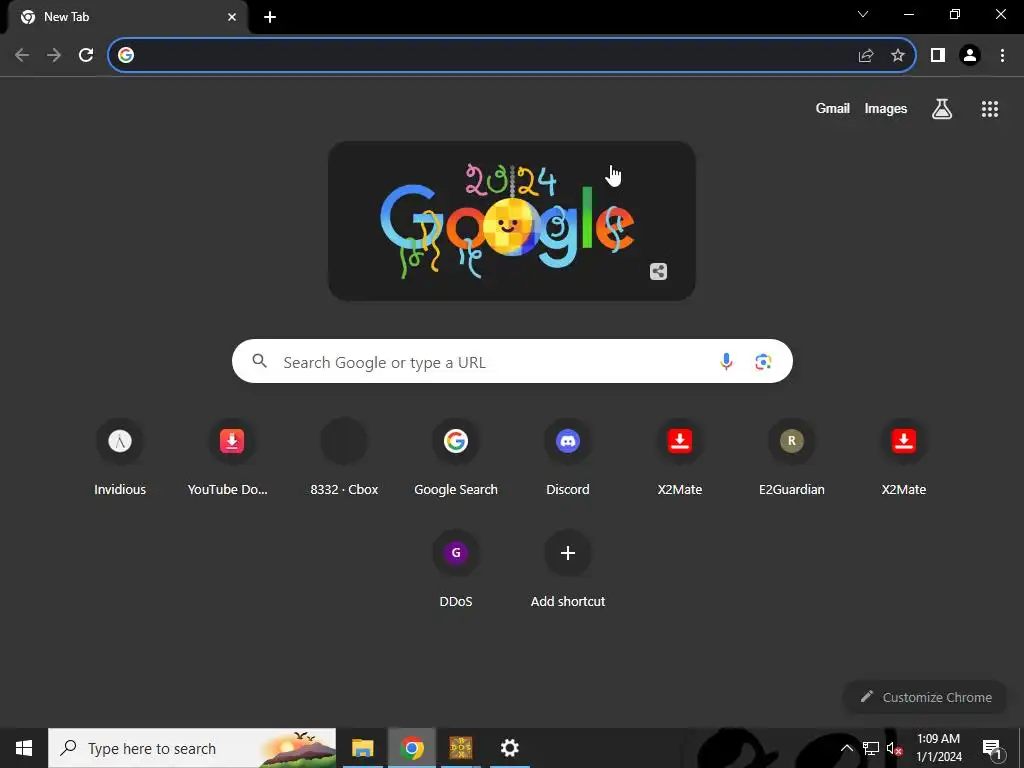This screenshot has width=1024, height=768.
Task: Open the DOSBox taskbar app
Action: coord(460,748)
